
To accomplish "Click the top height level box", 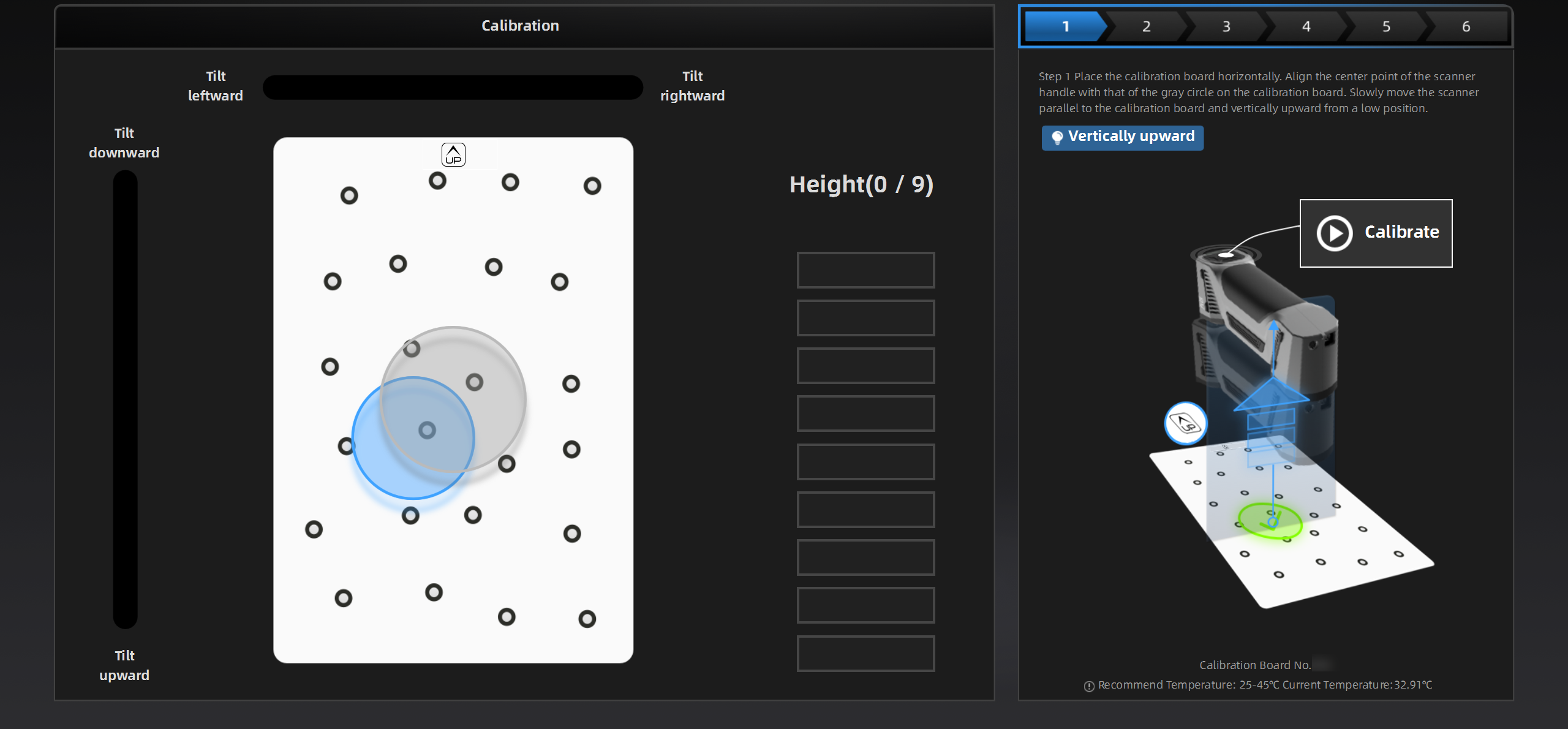I will (865, 270).
